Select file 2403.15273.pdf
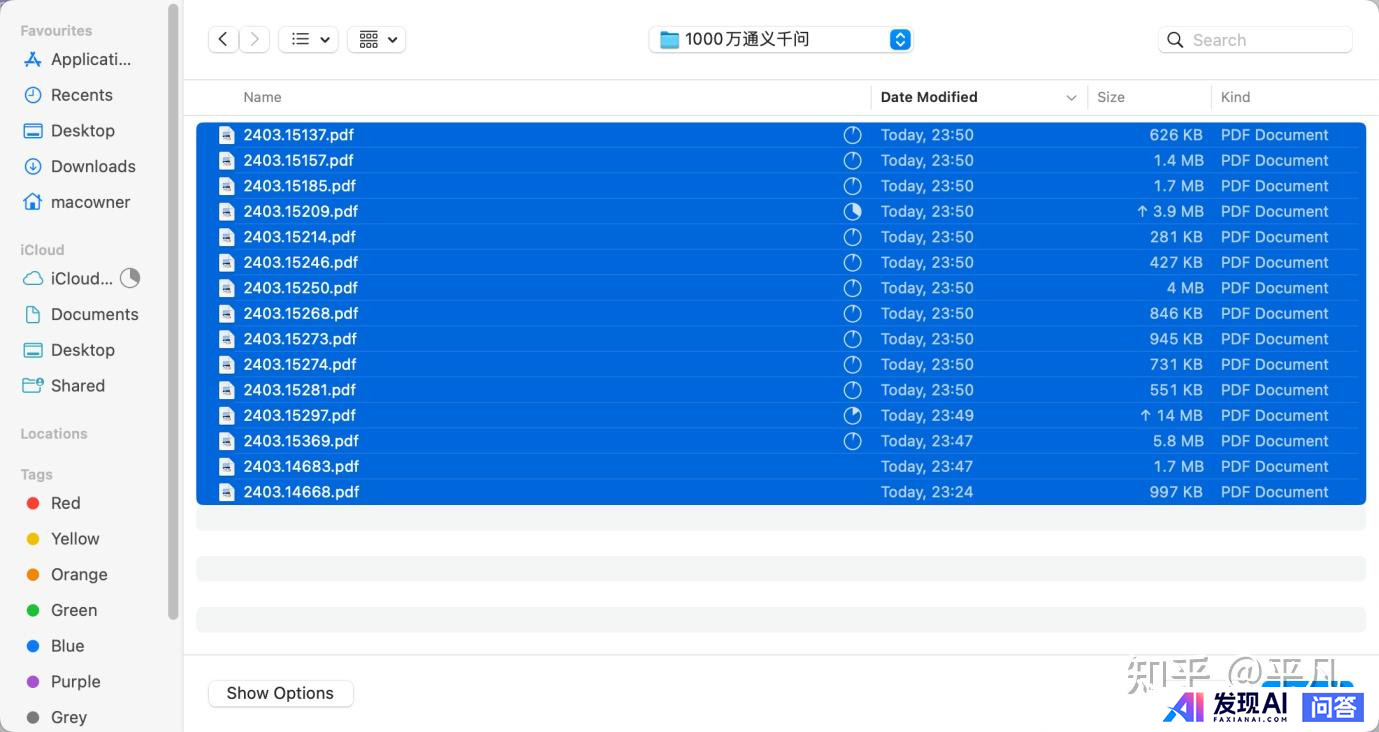1379x732 pixels. point(781,339)
